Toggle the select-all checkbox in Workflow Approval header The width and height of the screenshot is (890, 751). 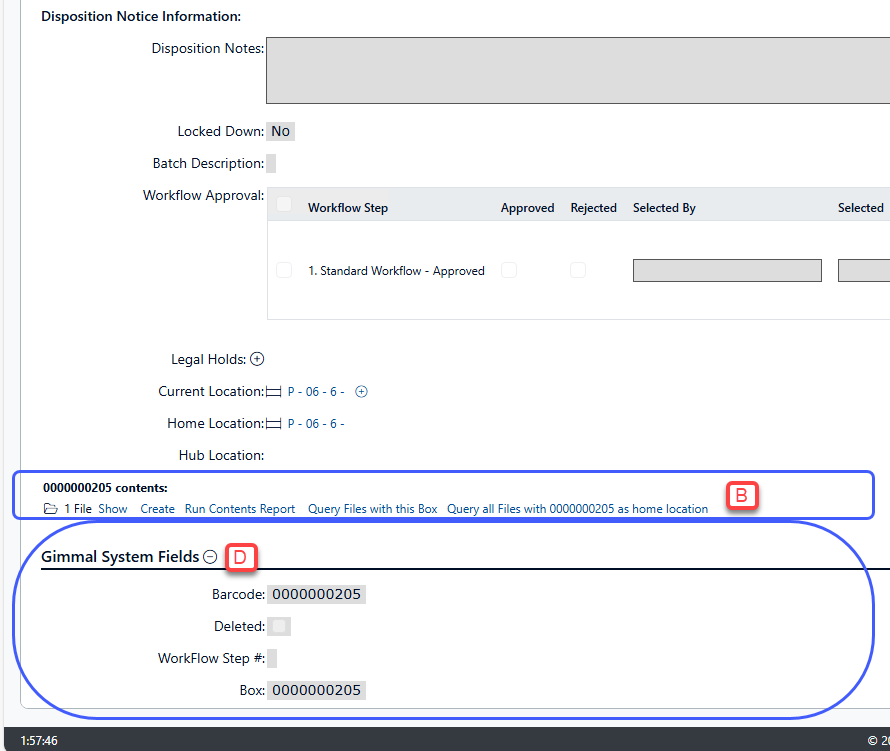[284, 205]
